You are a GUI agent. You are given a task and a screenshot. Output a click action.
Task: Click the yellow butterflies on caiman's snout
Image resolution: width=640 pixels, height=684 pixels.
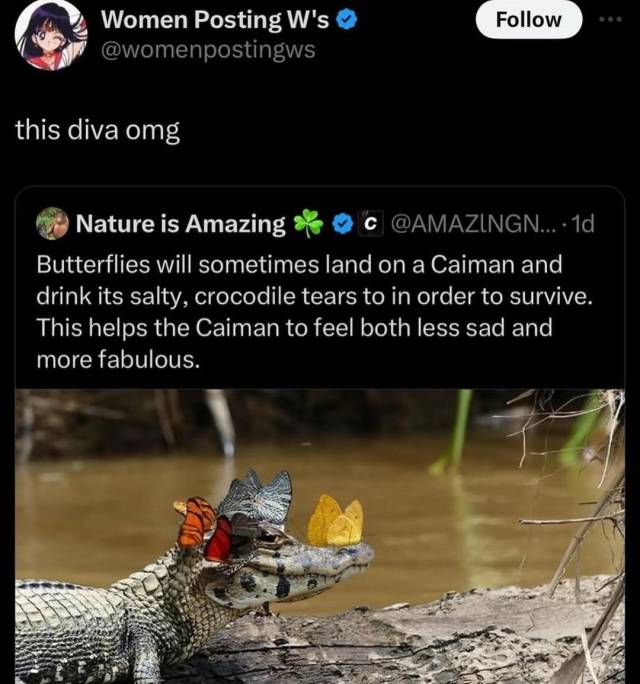tap(335, 520)
